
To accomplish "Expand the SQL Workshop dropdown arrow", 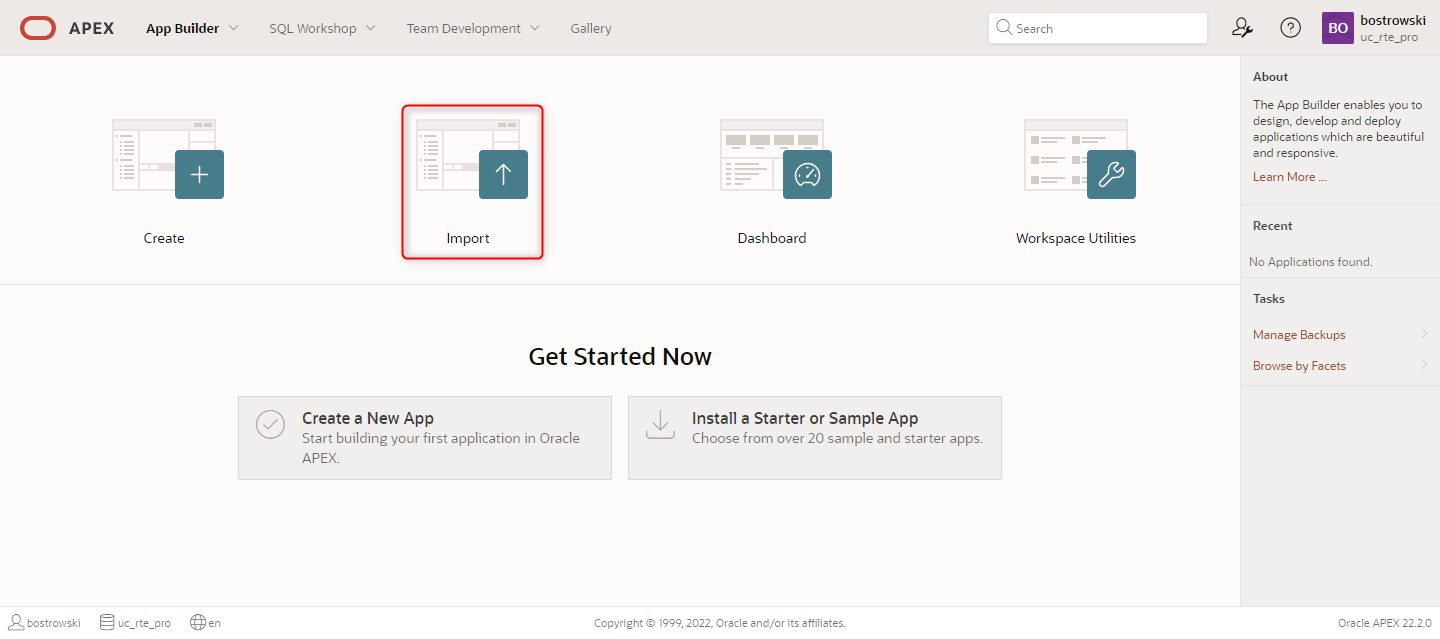I will 371,28.
